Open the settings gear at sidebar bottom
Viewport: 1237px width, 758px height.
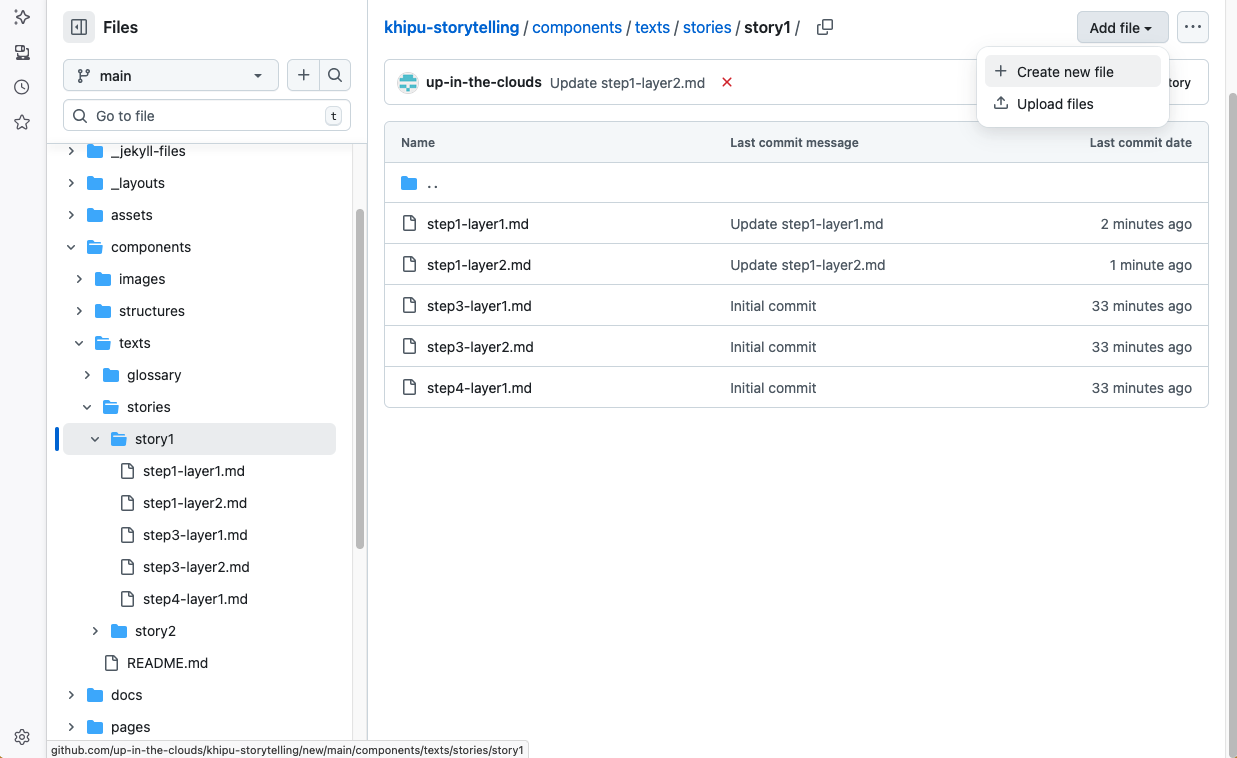click(22, 736)
